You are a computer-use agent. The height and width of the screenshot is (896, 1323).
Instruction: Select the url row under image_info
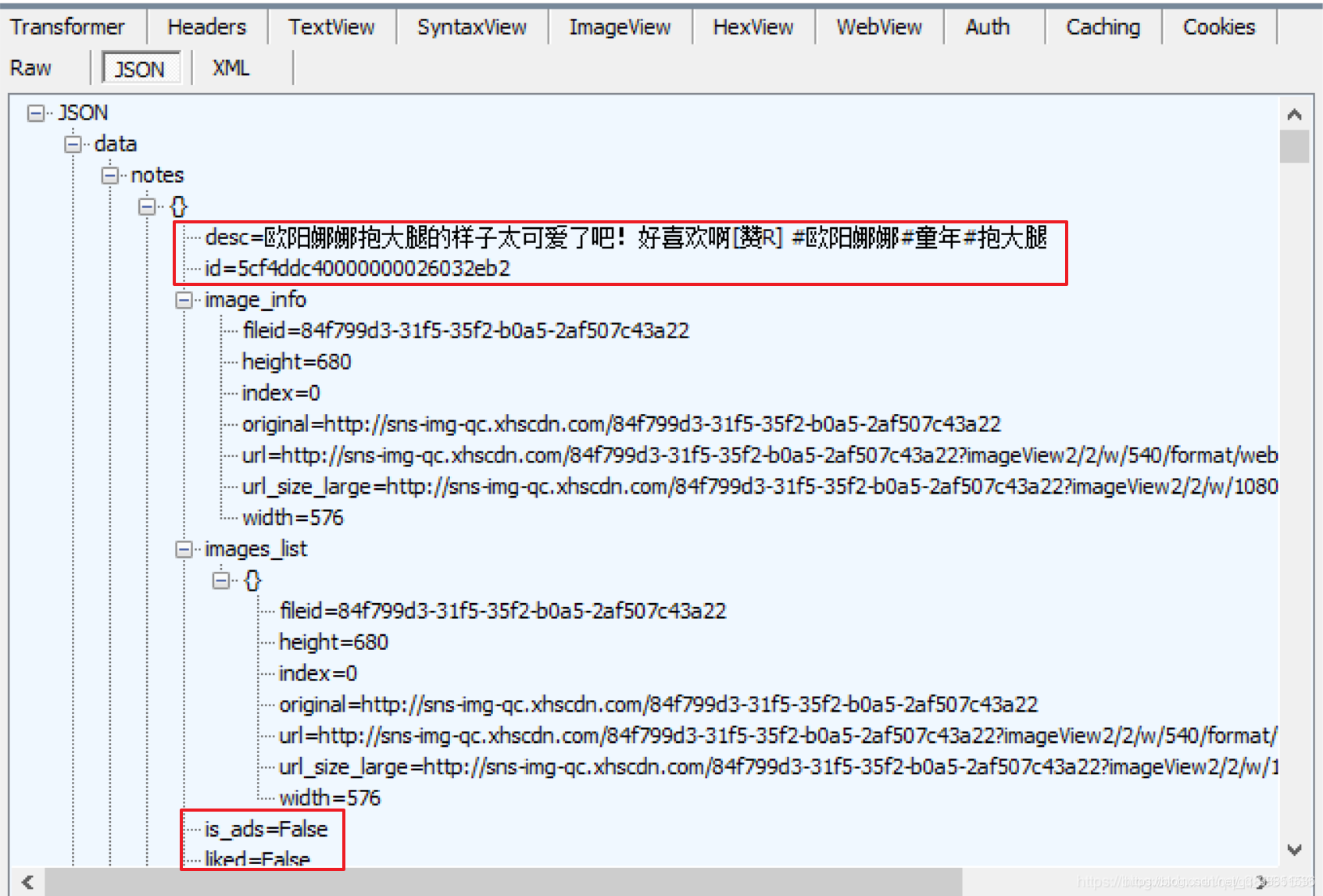760,455
